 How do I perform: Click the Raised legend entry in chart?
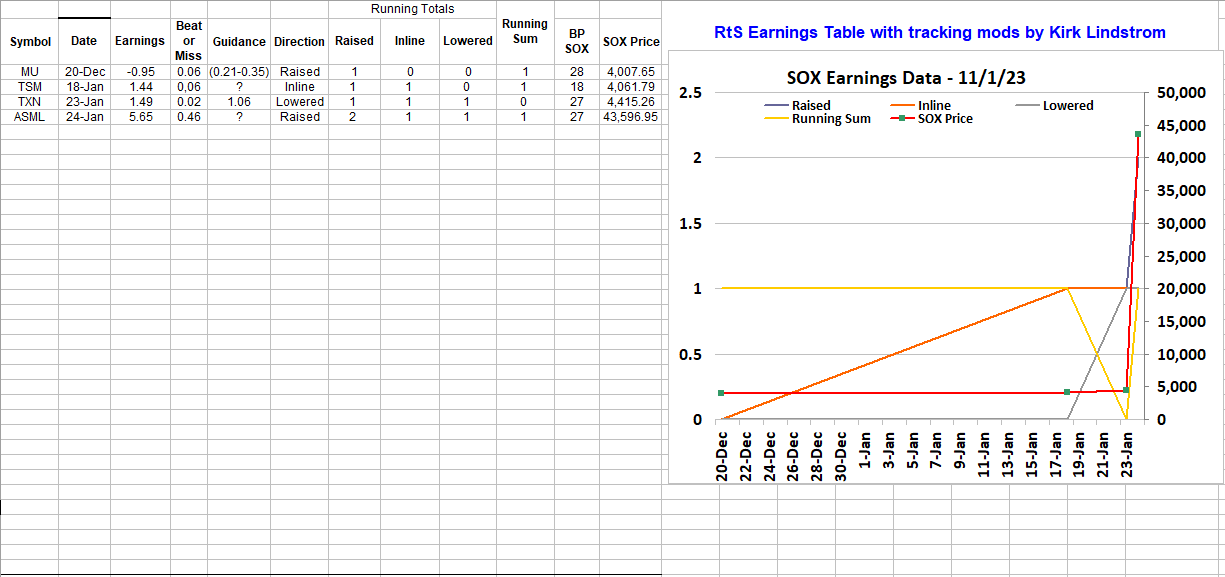point(809,105)
